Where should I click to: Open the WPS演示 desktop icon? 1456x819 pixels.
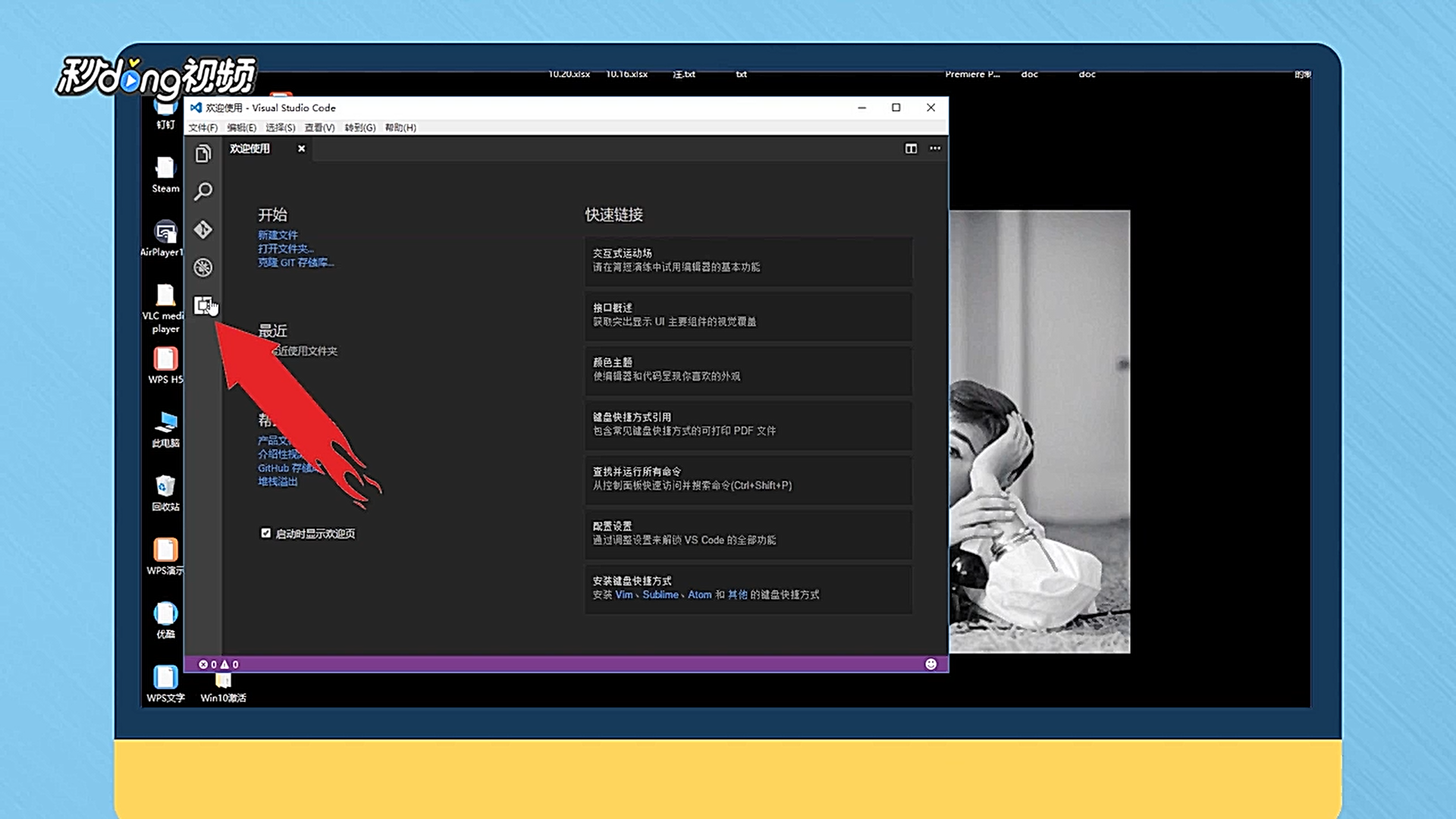[x=165, y=557]
